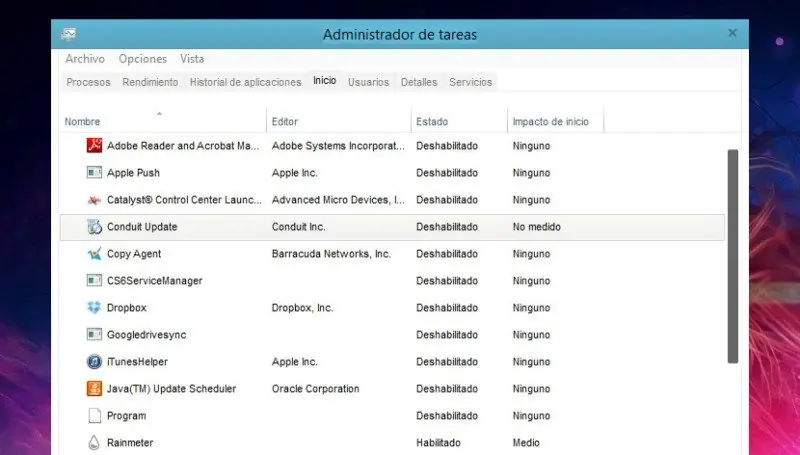Open the Historial de aplicaciones tab
The width and height of the screenshot is (800, 455).
click(x=245, y=82)
